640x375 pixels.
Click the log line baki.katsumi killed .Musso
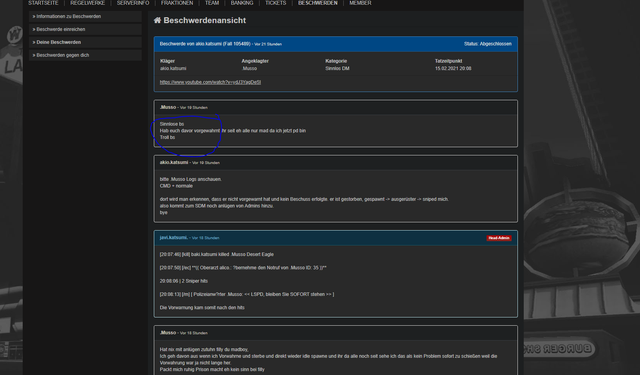(217, 254)
